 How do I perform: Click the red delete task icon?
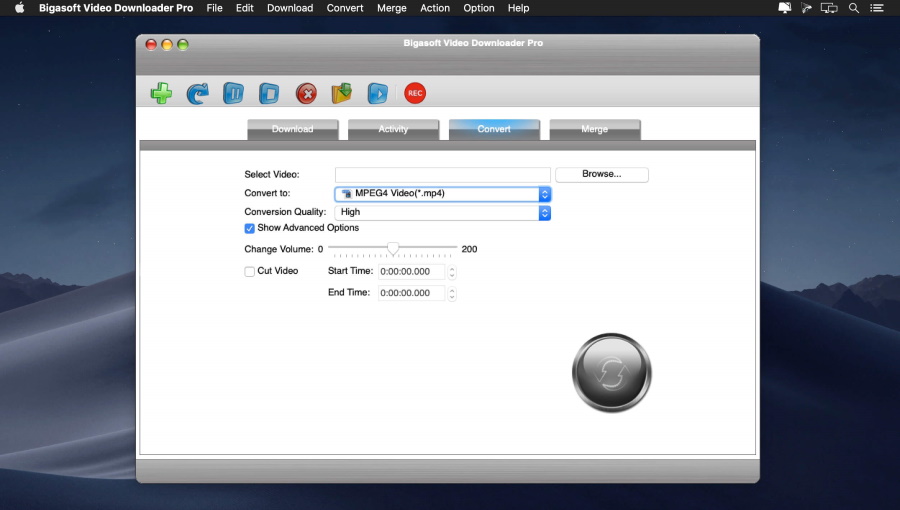coord(306,93)
